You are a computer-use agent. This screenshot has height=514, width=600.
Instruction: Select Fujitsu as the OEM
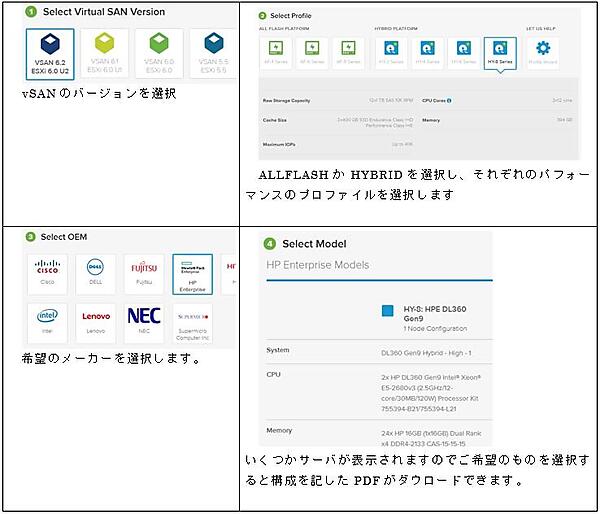144,274
